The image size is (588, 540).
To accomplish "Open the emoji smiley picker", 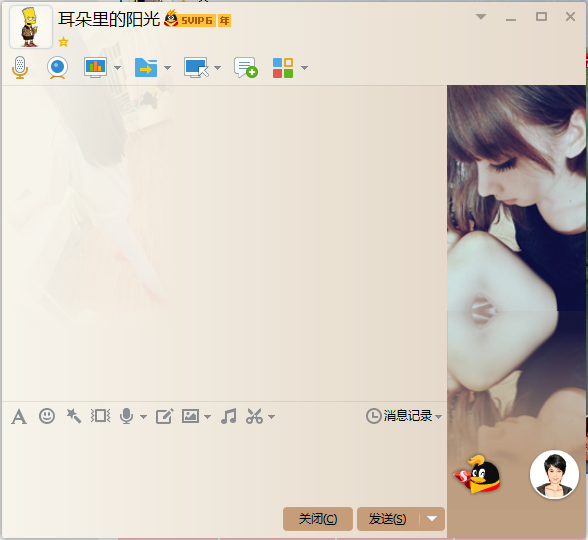I will pyautogui.click(x=47, y=416).
